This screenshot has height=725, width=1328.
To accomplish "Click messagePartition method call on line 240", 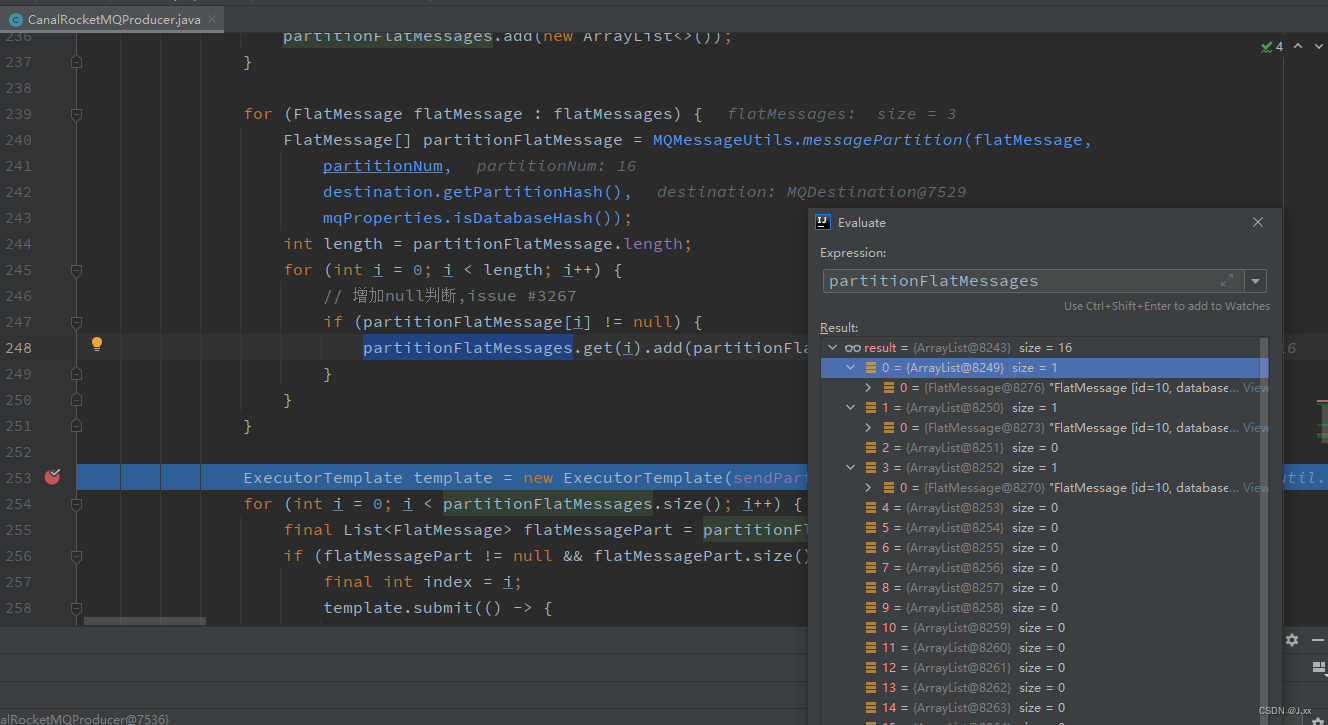I will click(x=881, y=140).
